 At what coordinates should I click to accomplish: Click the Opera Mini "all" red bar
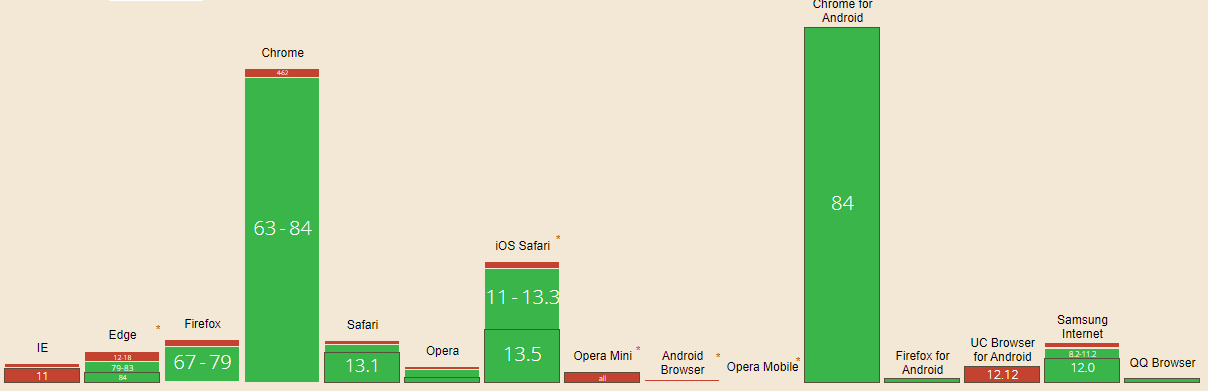tap(602, 378)
